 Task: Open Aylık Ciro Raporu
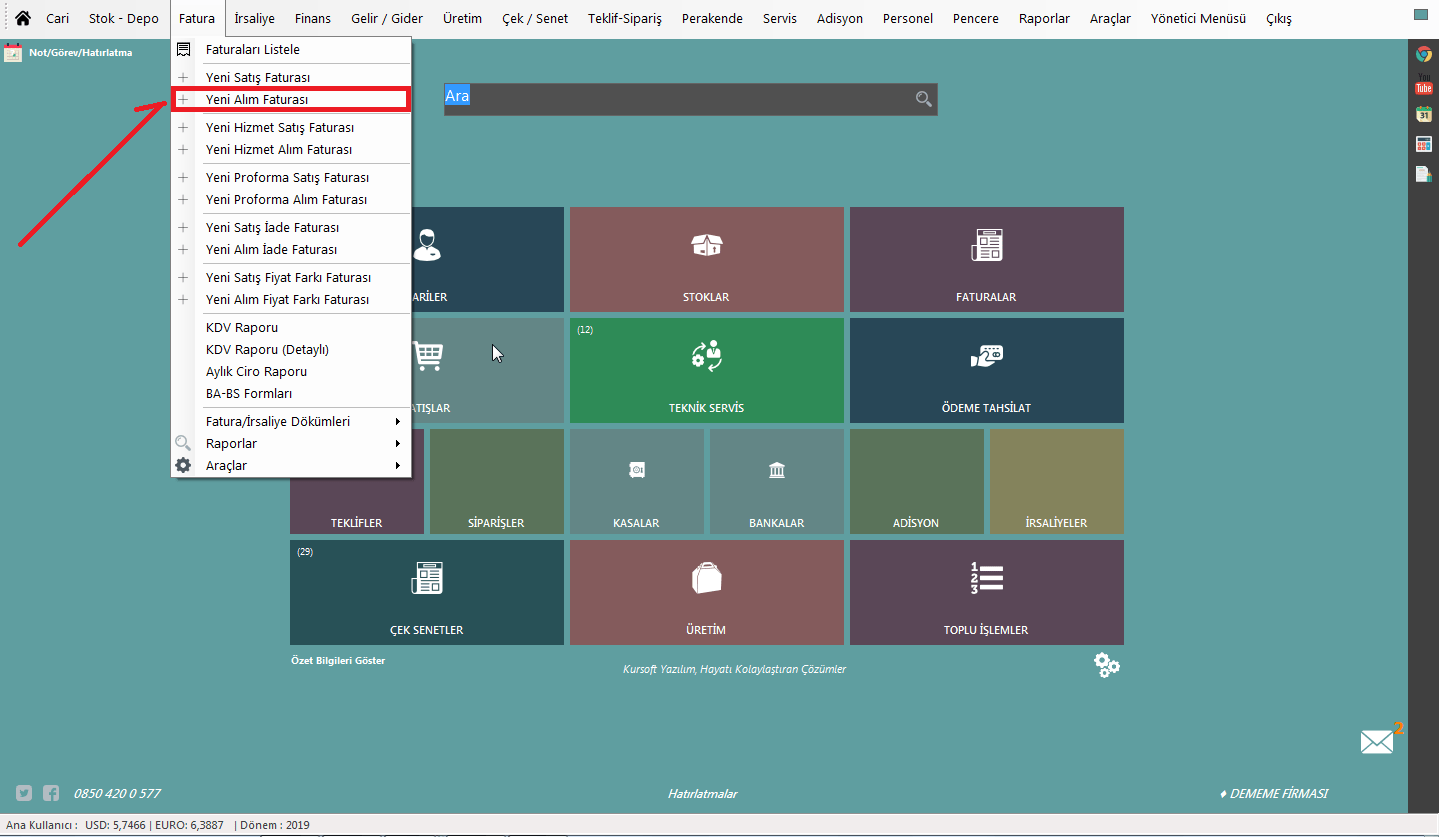click(291, 371)
